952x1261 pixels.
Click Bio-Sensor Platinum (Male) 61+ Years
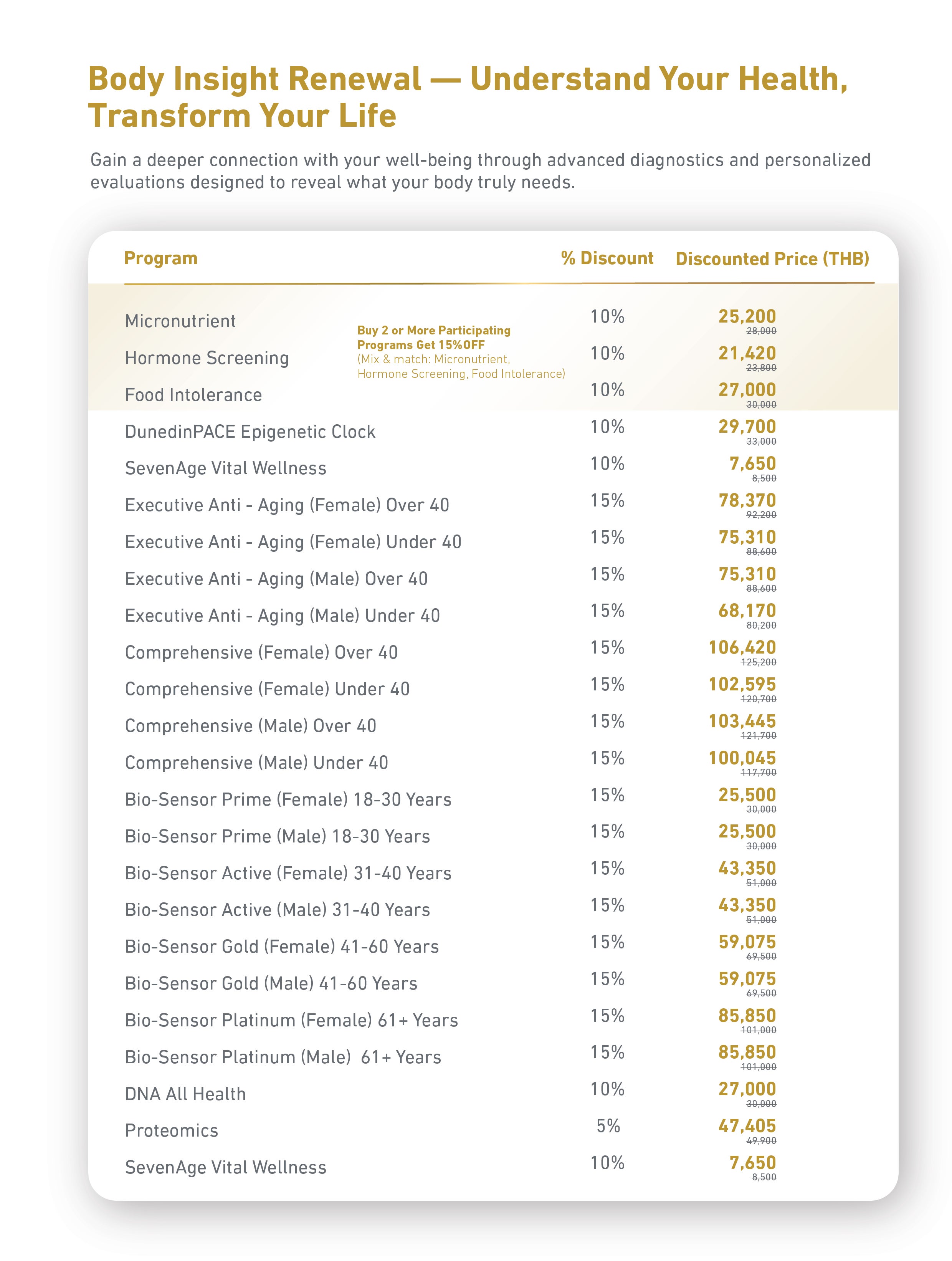tap(283, 1057)
